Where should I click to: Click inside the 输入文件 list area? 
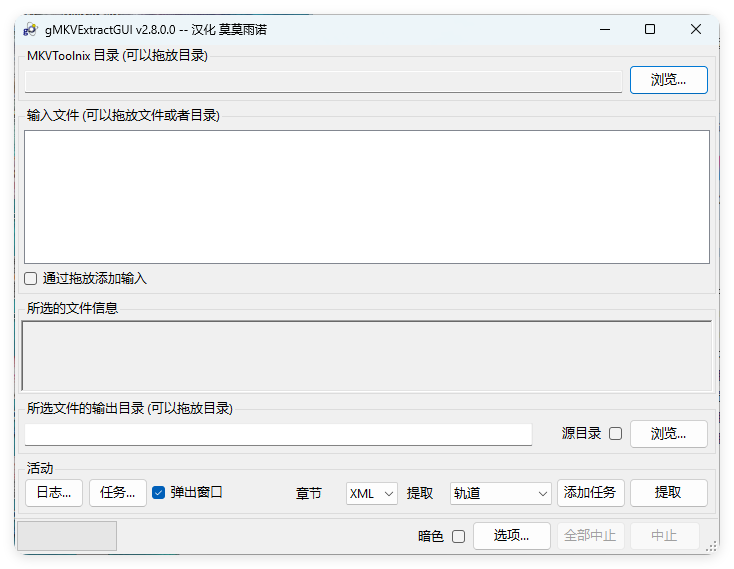tap(366, 196)
